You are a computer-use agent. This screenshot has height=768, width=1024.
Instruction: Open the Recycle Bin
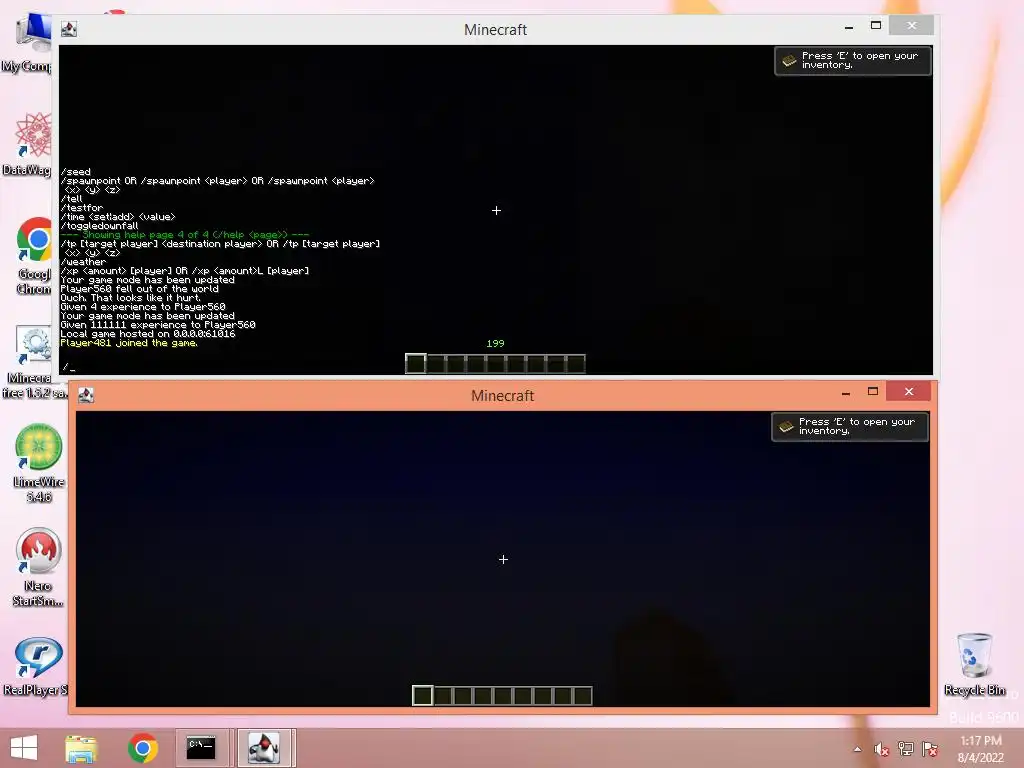click(x=974, y=664)
